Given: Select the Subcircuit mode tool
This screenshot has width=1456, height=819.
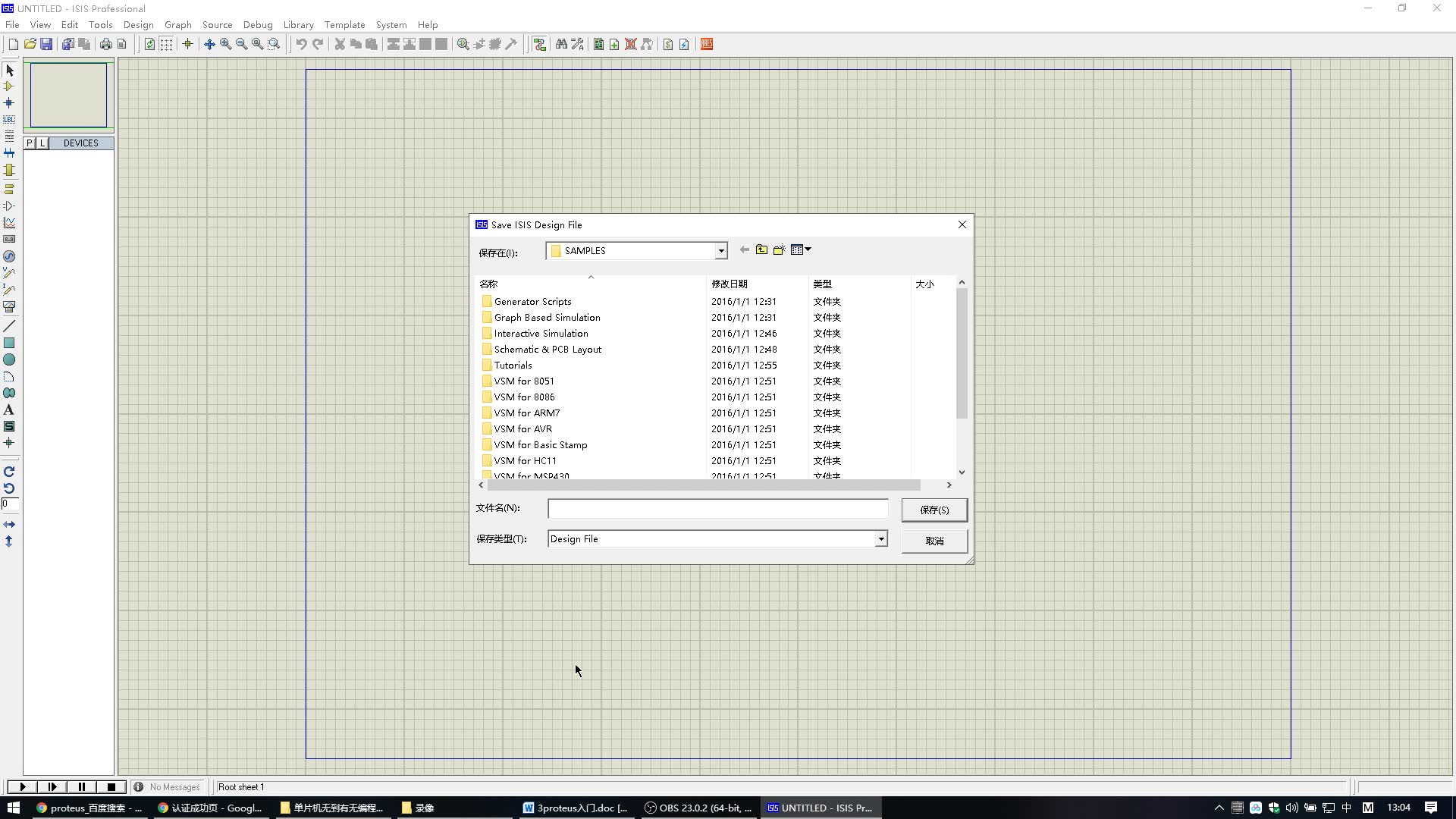Looking at the screenshot, I should pos(9,170).
